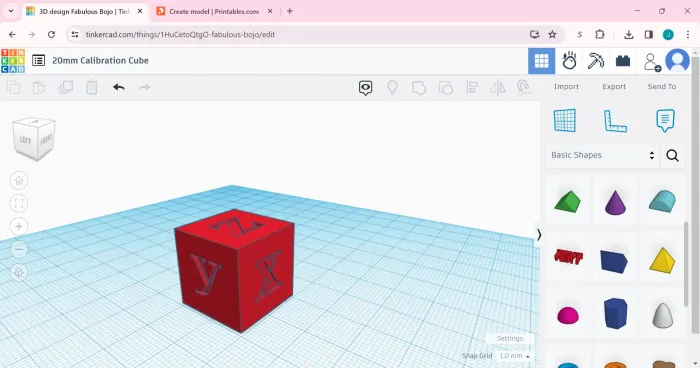Toggle the notes visibility eye icon

point(366,88)
